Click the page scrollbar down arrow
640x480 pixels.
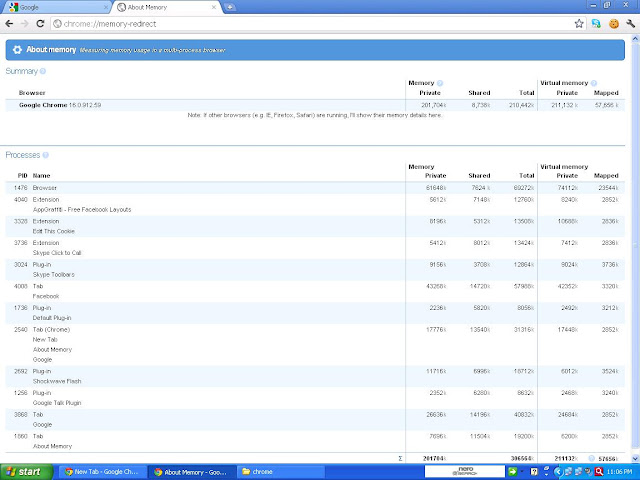point(635,458)
